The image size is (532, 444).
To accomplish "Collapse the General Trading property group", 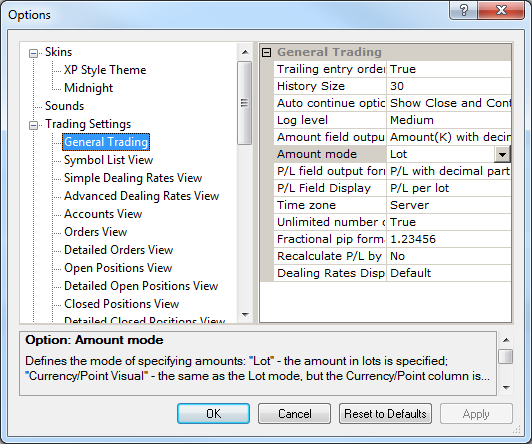I will [x=267, y=52].
